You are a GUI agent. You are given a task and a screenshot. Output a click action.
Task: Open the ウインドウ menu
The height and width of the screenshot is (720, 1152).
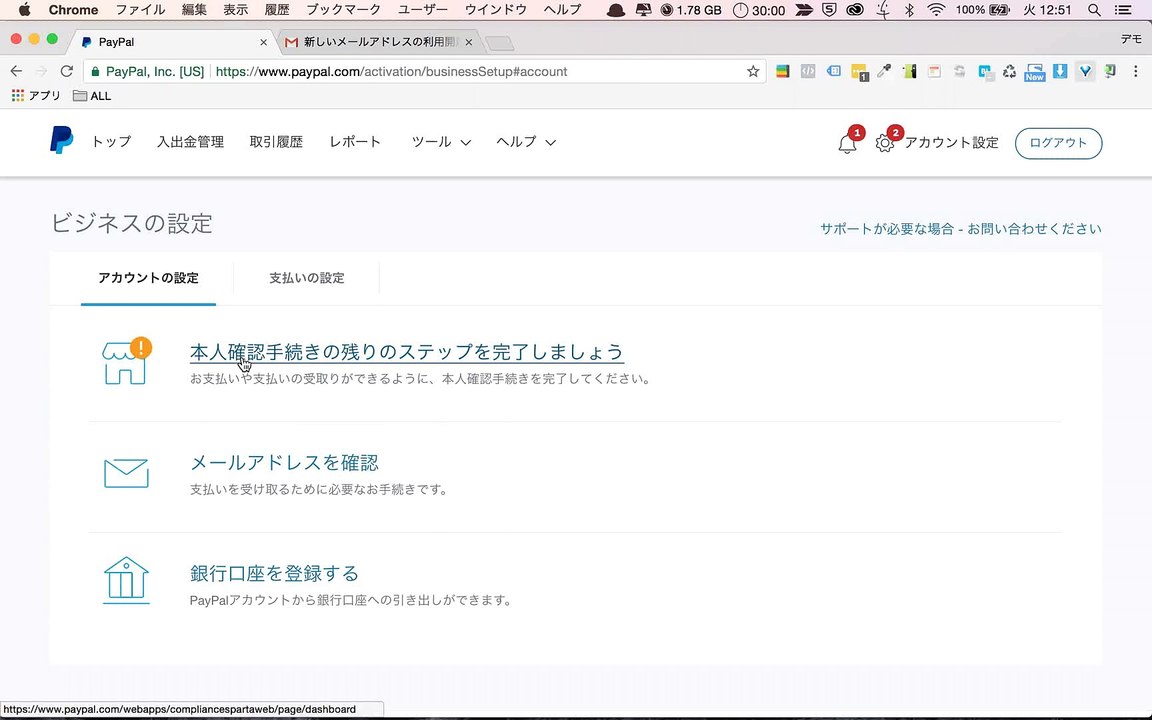click(x=496, y=10)
